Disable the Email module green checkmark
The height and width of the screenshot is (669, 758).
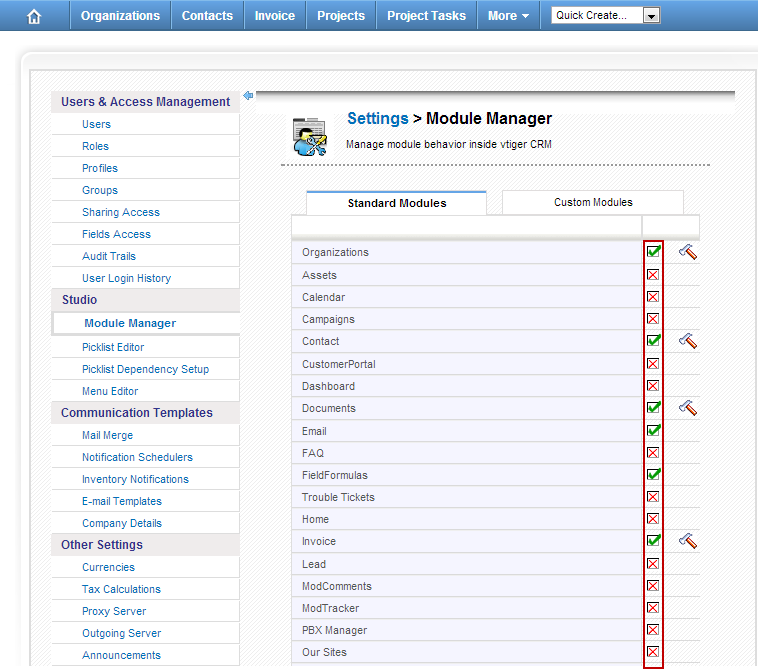653,431
